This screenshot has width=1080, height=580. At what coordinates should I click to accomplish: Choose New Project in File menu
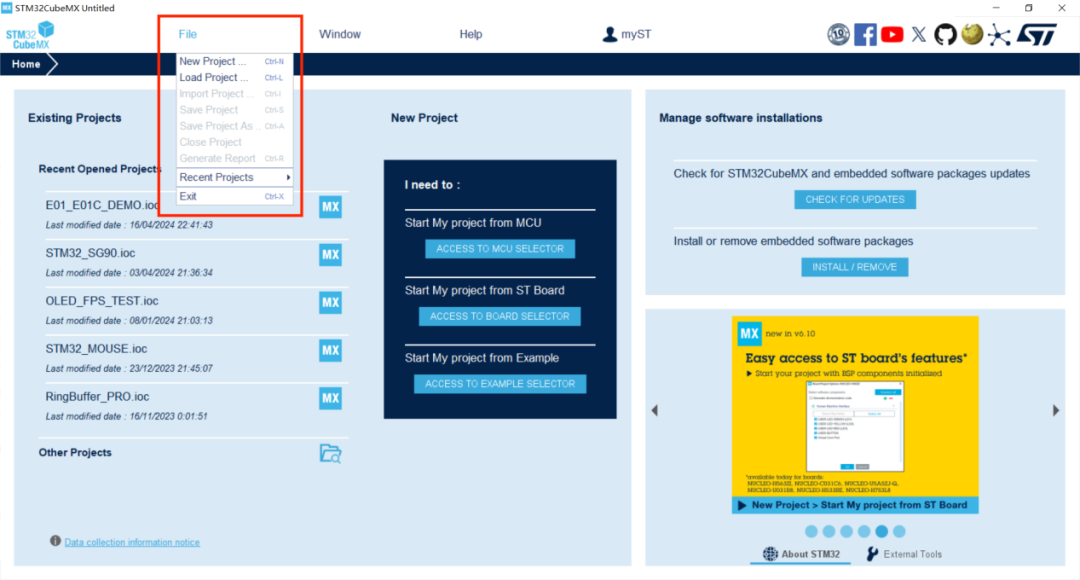234,61
